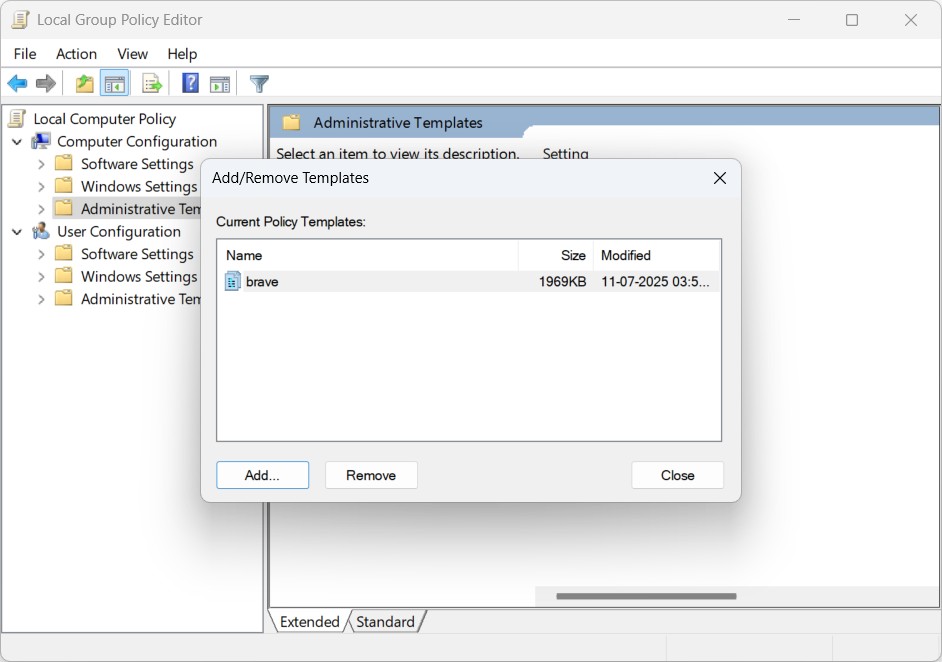
Task: Click the Add button to add a template
Action: 262,475
